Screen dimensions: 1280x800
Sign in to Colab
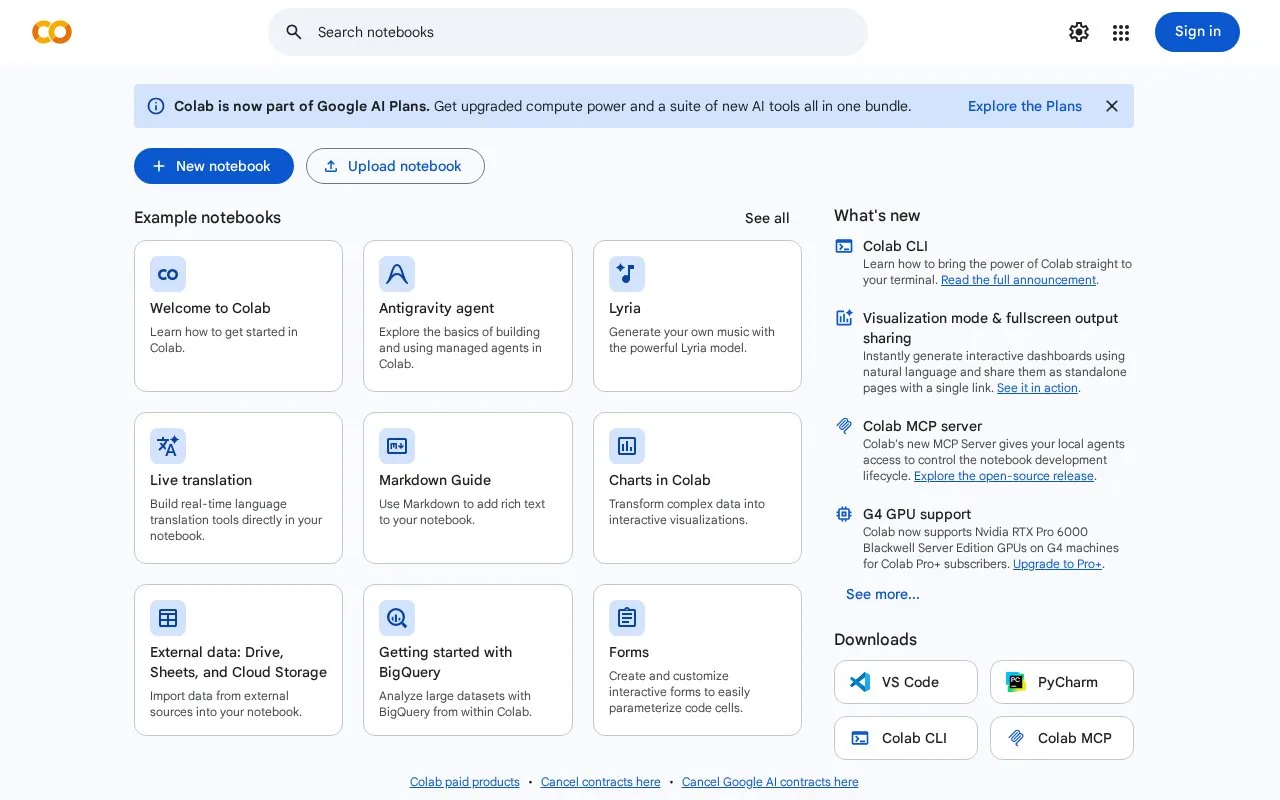[x=1197, y=32]
